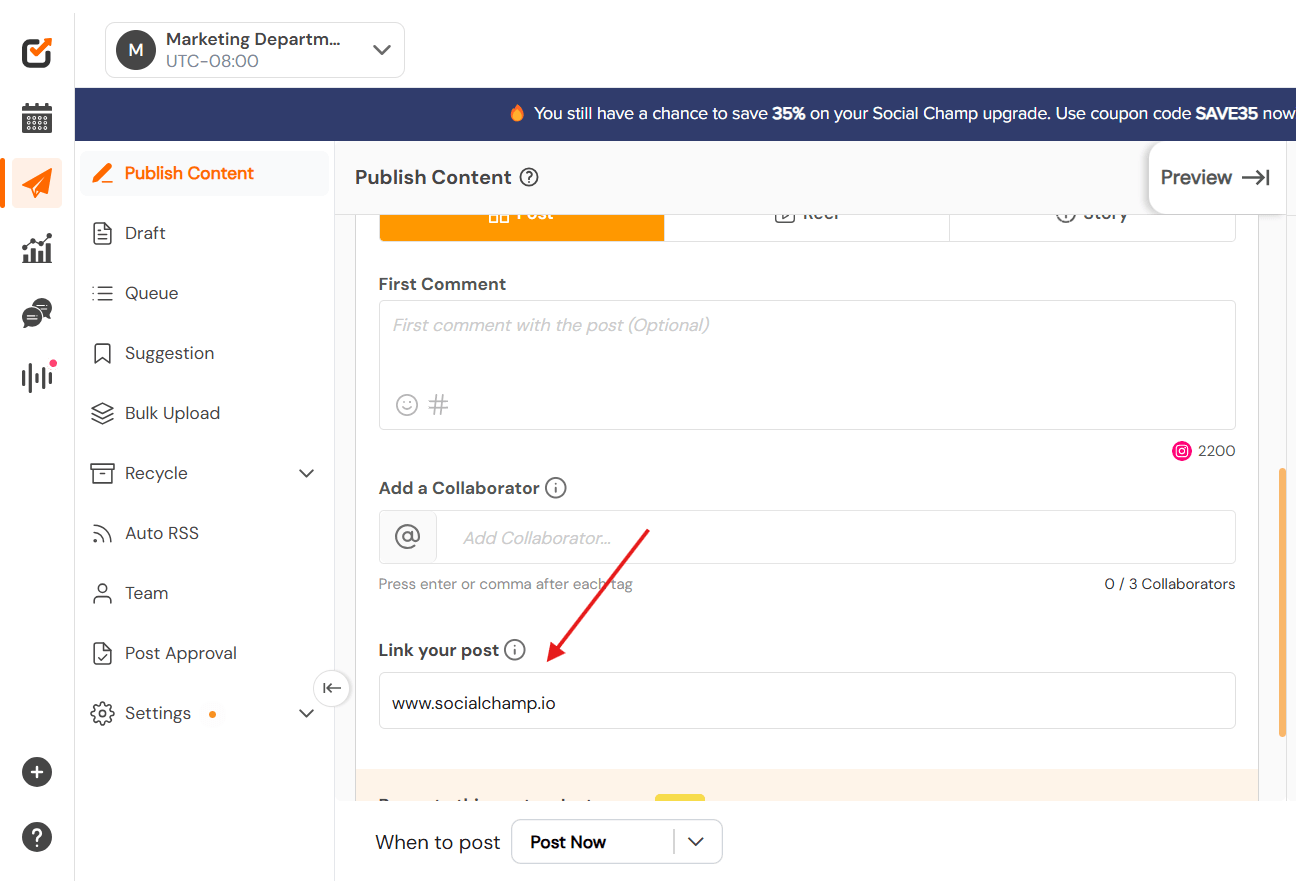Open the help question mark icon

pyautogui.click(x=37, y=837)
